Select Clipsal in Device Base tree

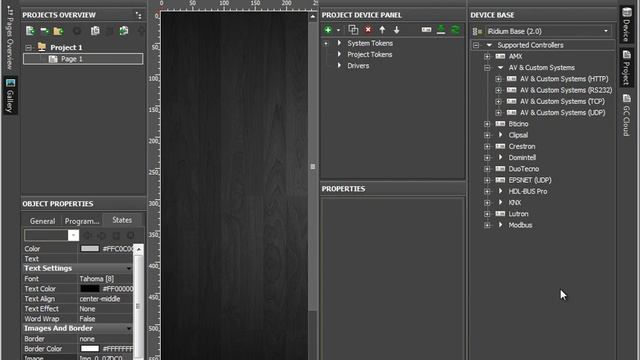pos(518,135)
